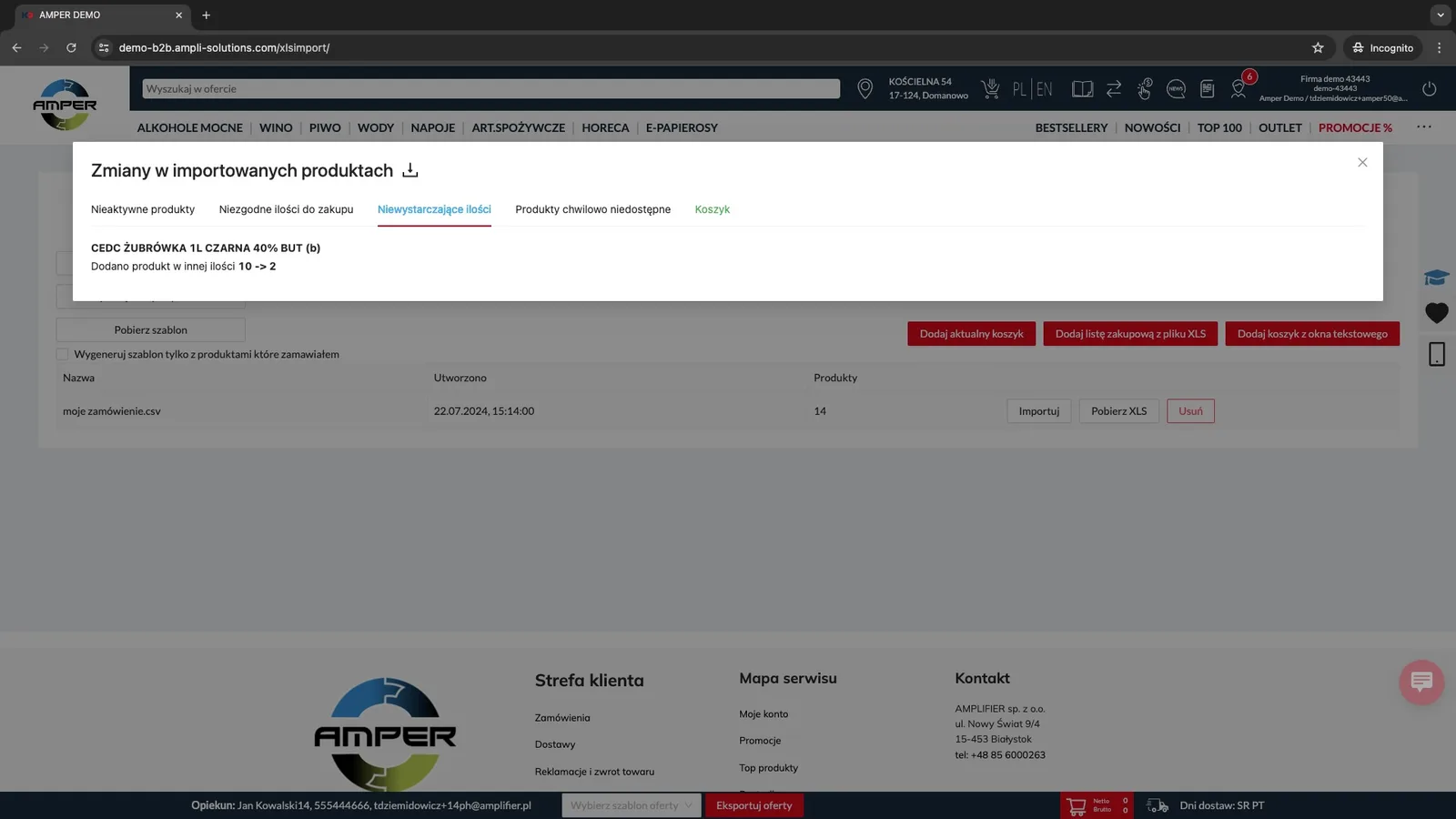This screenshot has width=1456, height=819.
Task: Click 'Dodaj listę zakupową z pliku XLS'
Action: (1130, 334)
